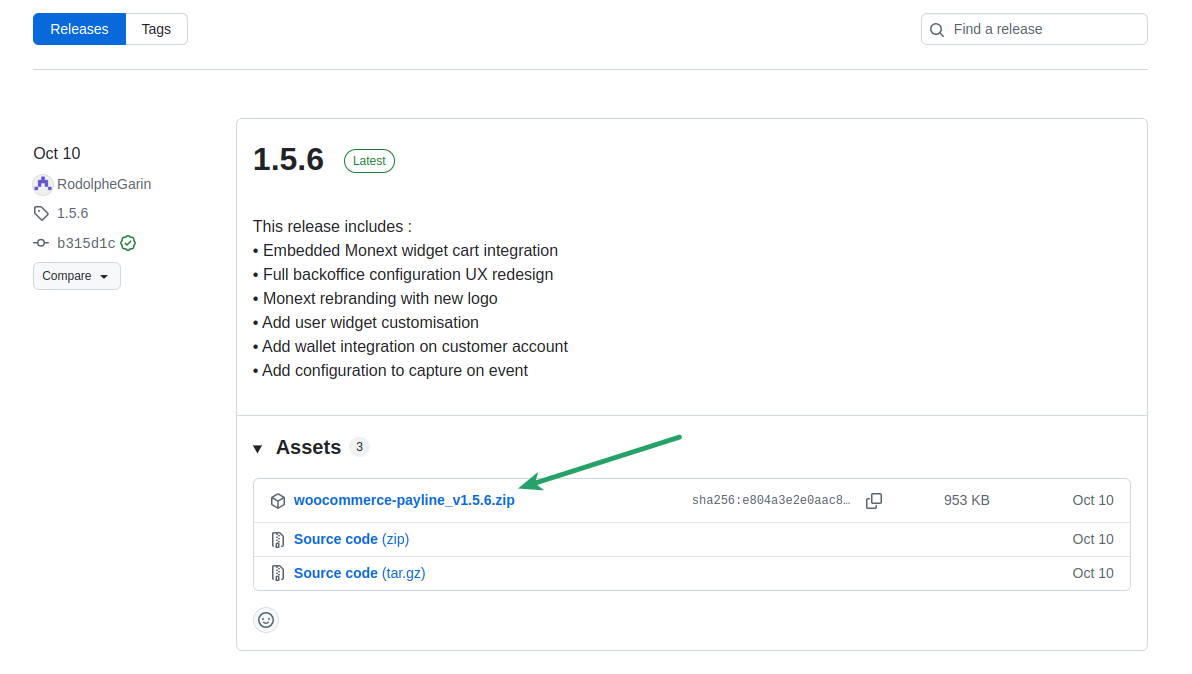
Task: Add a reaction with the smiley button
Action: (266, 620)
